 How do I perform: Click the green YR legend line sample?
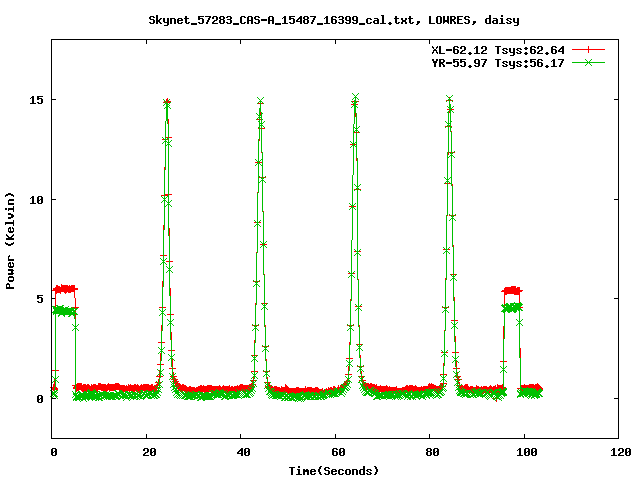click(588, 62)
